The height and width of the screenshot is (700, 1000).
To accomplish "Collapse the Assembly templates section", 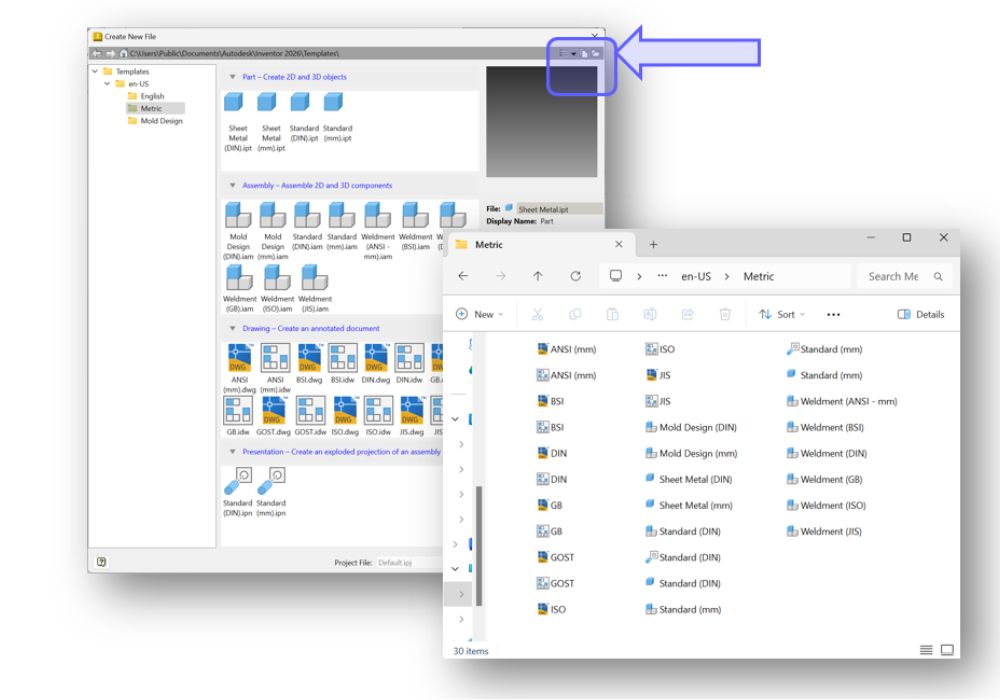I will point(232,186).
